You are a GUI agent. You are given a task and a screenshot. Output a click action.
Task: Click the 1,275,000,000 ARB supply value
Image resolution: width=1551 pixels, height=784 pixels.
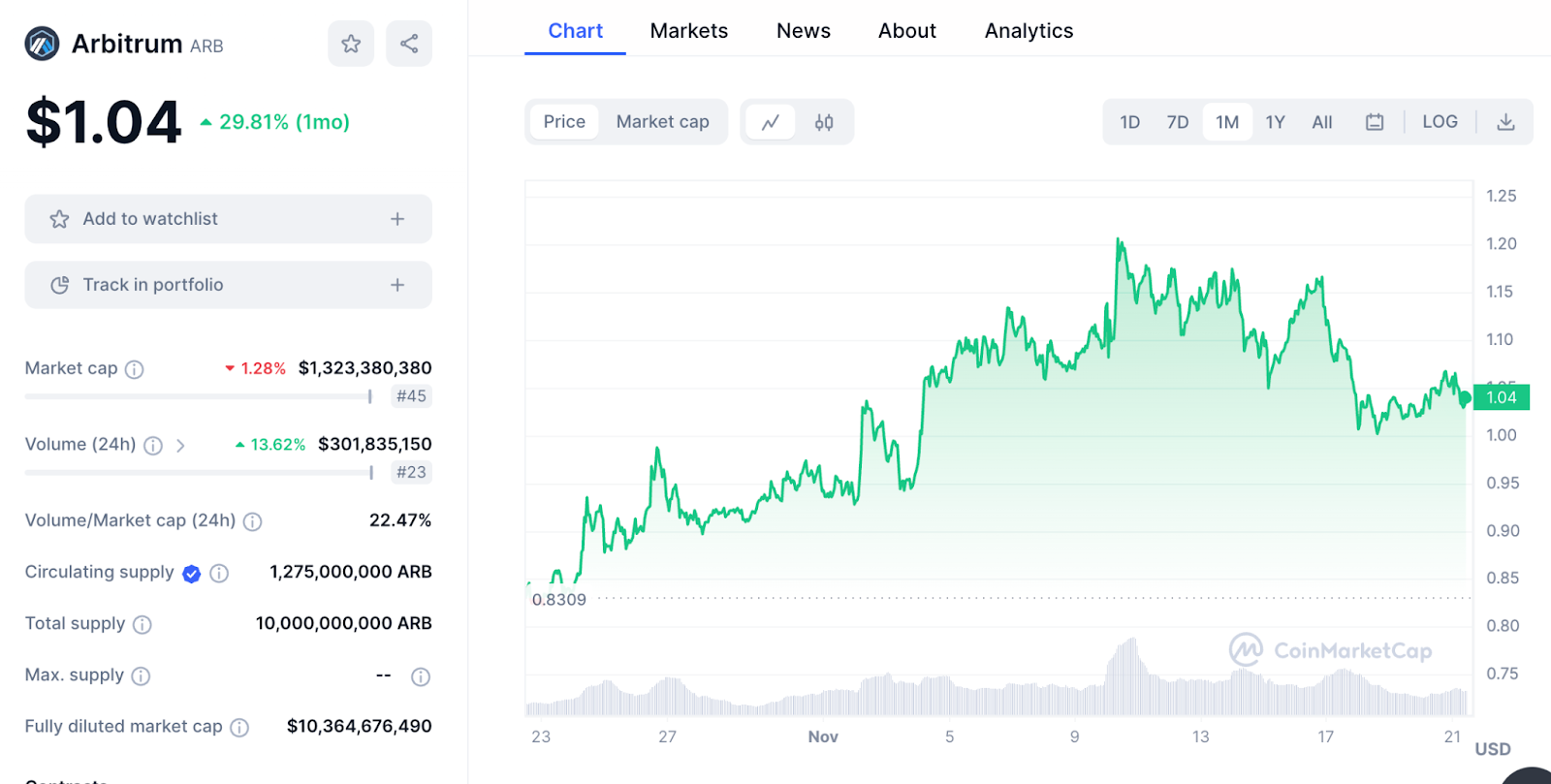point(351,573)
